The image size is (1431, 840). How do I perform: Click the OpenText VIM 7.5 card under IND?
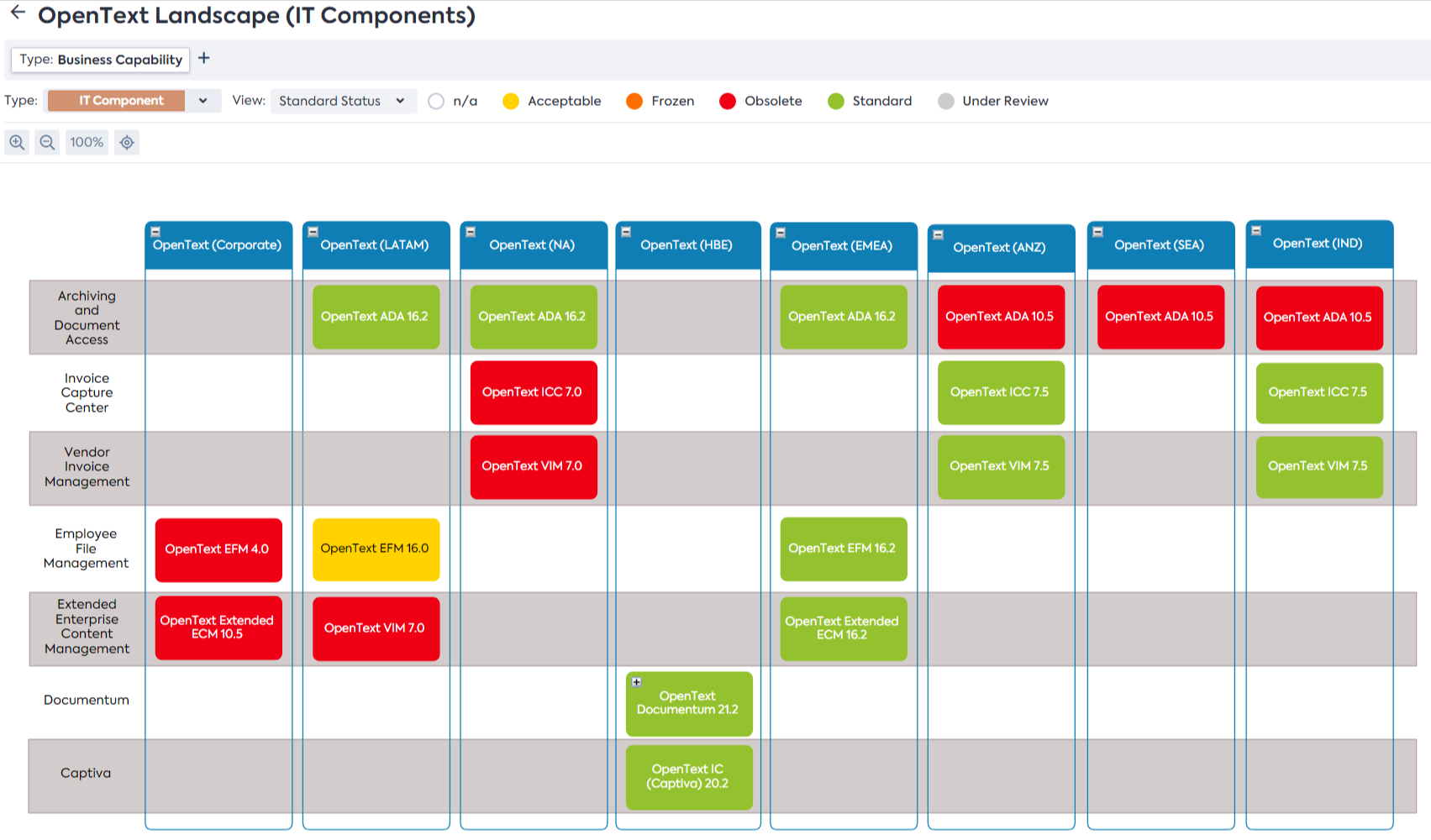tap(1319, 467)
